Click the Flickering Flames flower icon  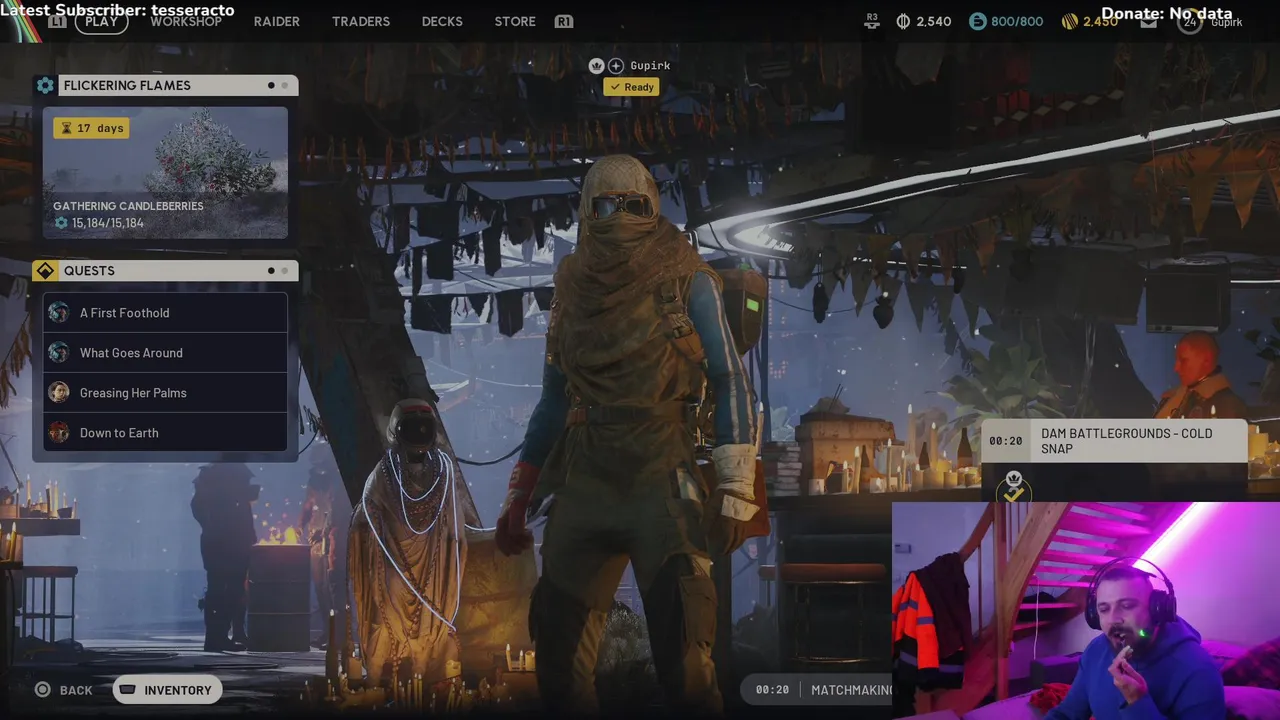click(45, 86)
